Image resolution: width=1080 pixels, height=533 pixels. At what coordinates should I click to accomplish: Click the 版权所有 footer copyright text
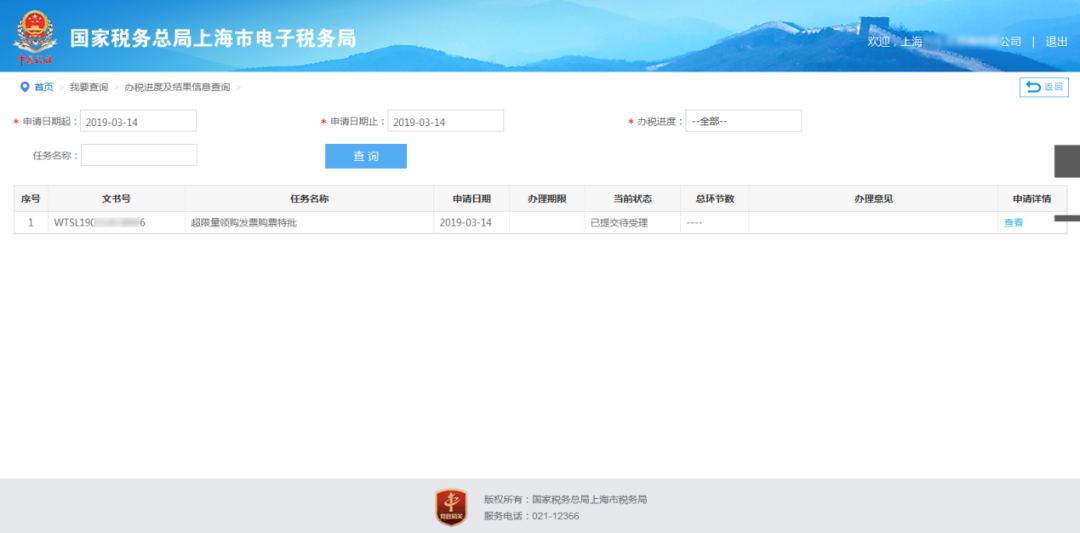pyautogui.click(x=565, y=499)
